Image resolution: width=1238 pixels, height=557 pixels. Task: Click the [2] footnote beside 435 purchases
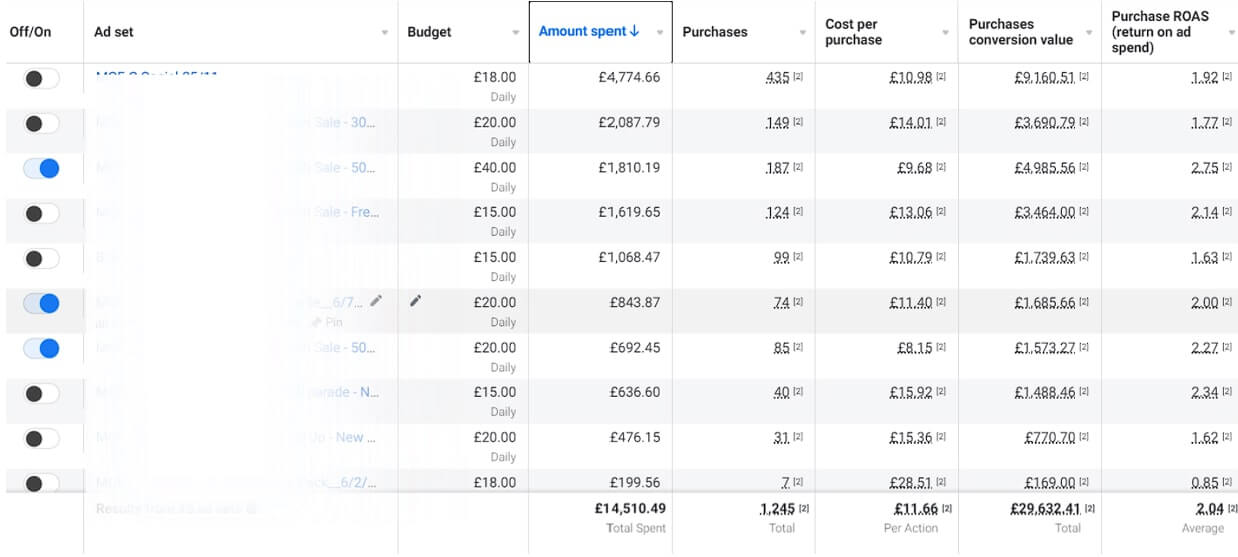click(798, 77)
